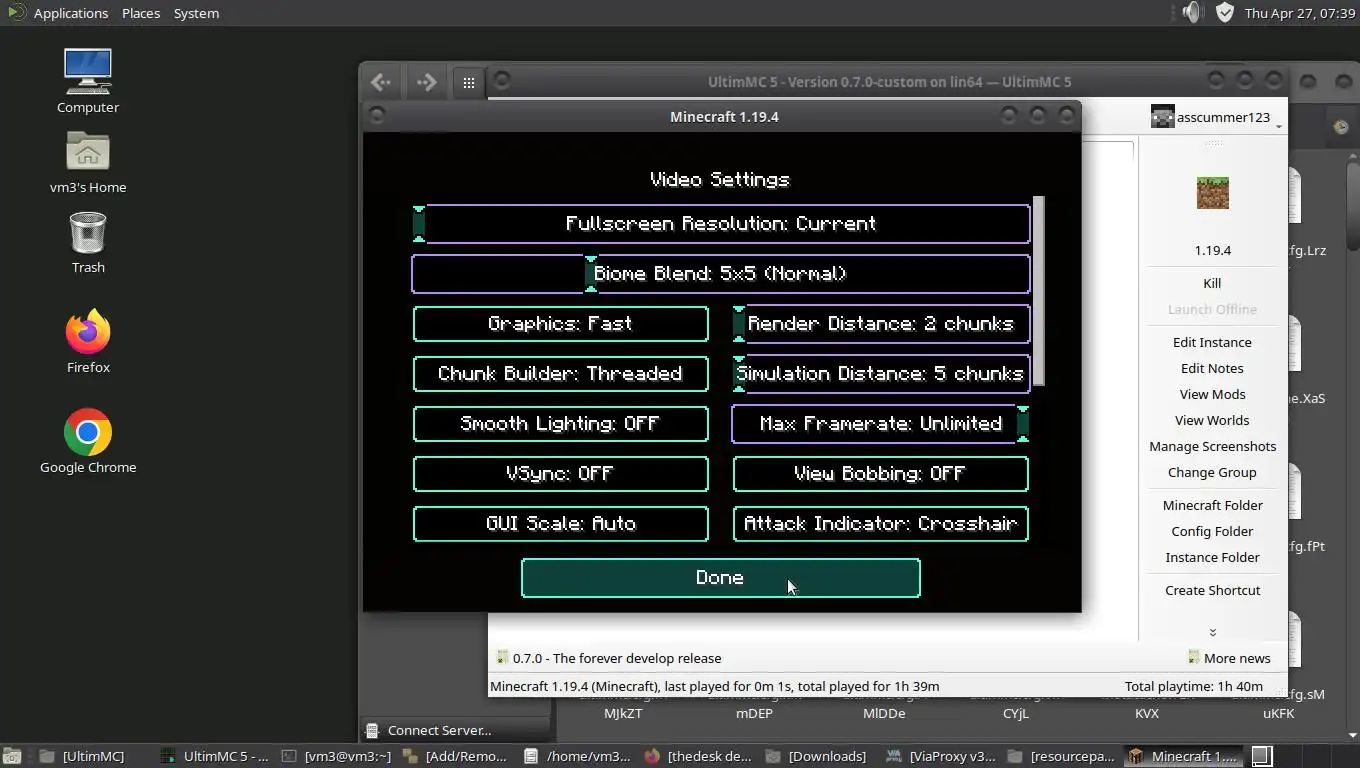Image resolution: width=1360 pixels, height=768 pixels.
Task: Open Instance Folder from UltimMC sidebar
Action: [x=1212, y=557]
